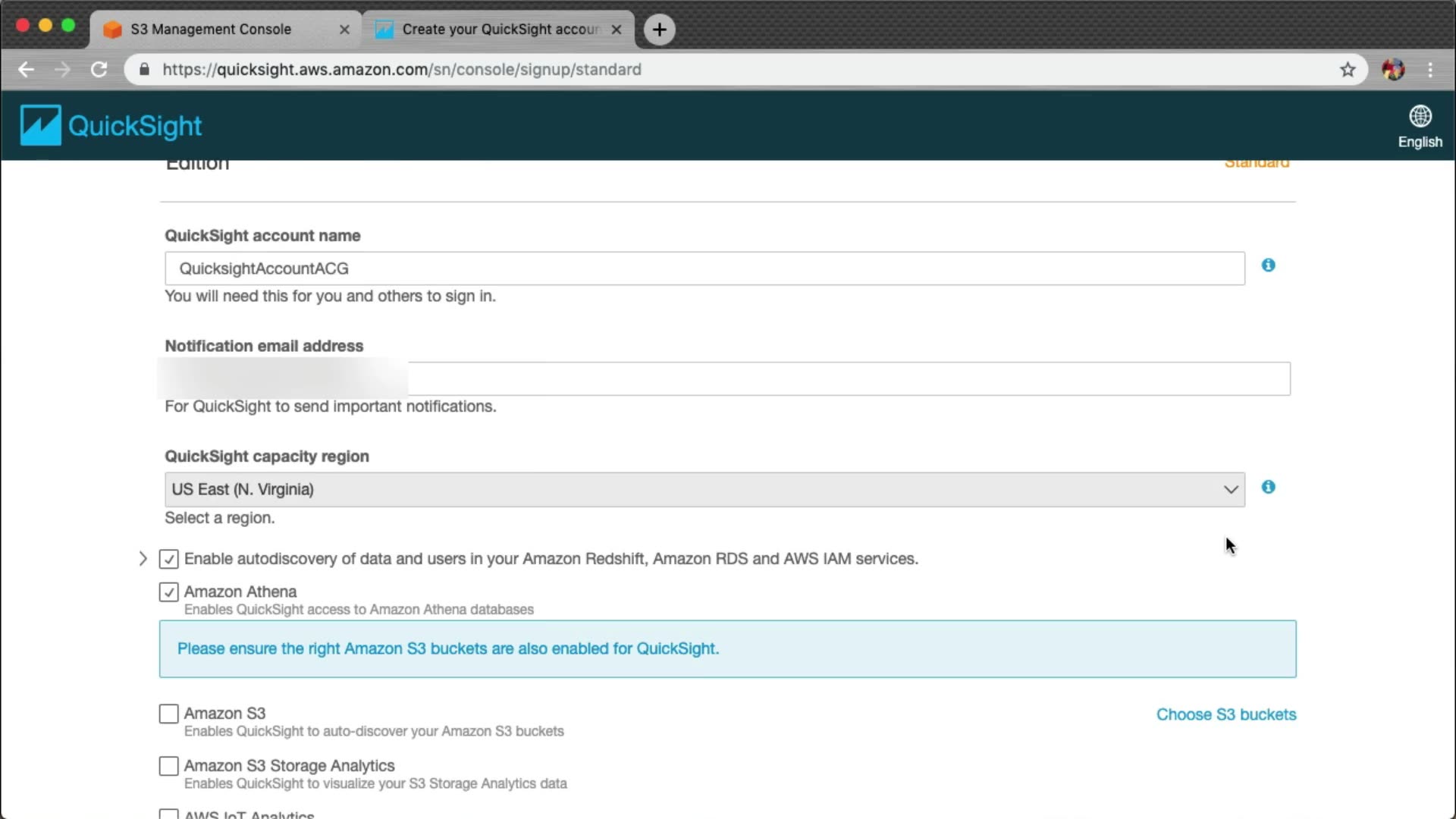Disable autodiscovery of data and users checkbox
The width and height of the screenshot is (1456, 819).
point(168,560)
